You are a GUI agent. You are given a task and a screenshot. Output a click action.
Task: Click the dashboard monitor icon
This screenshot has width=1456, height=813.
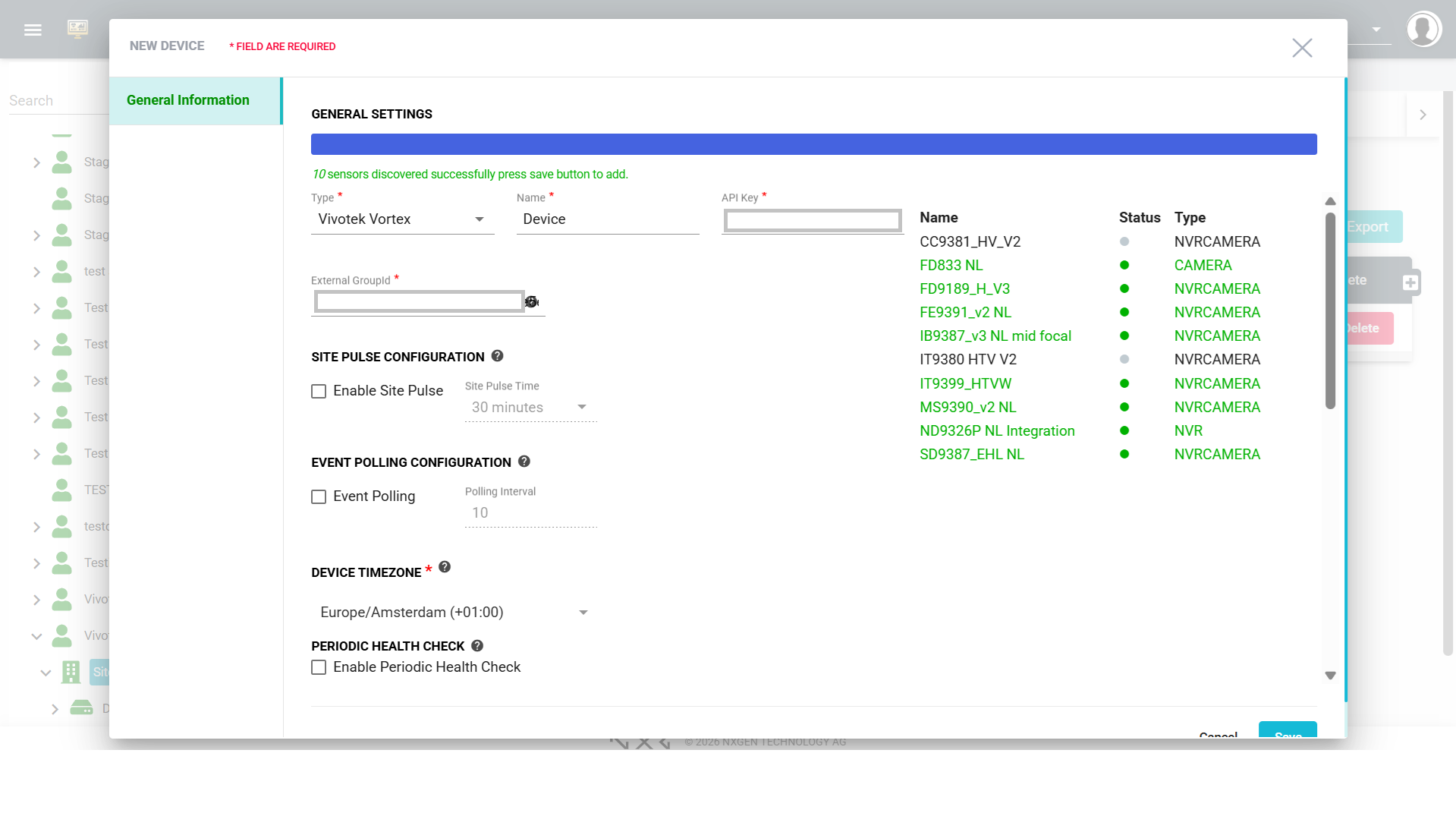tap(77, 30)
